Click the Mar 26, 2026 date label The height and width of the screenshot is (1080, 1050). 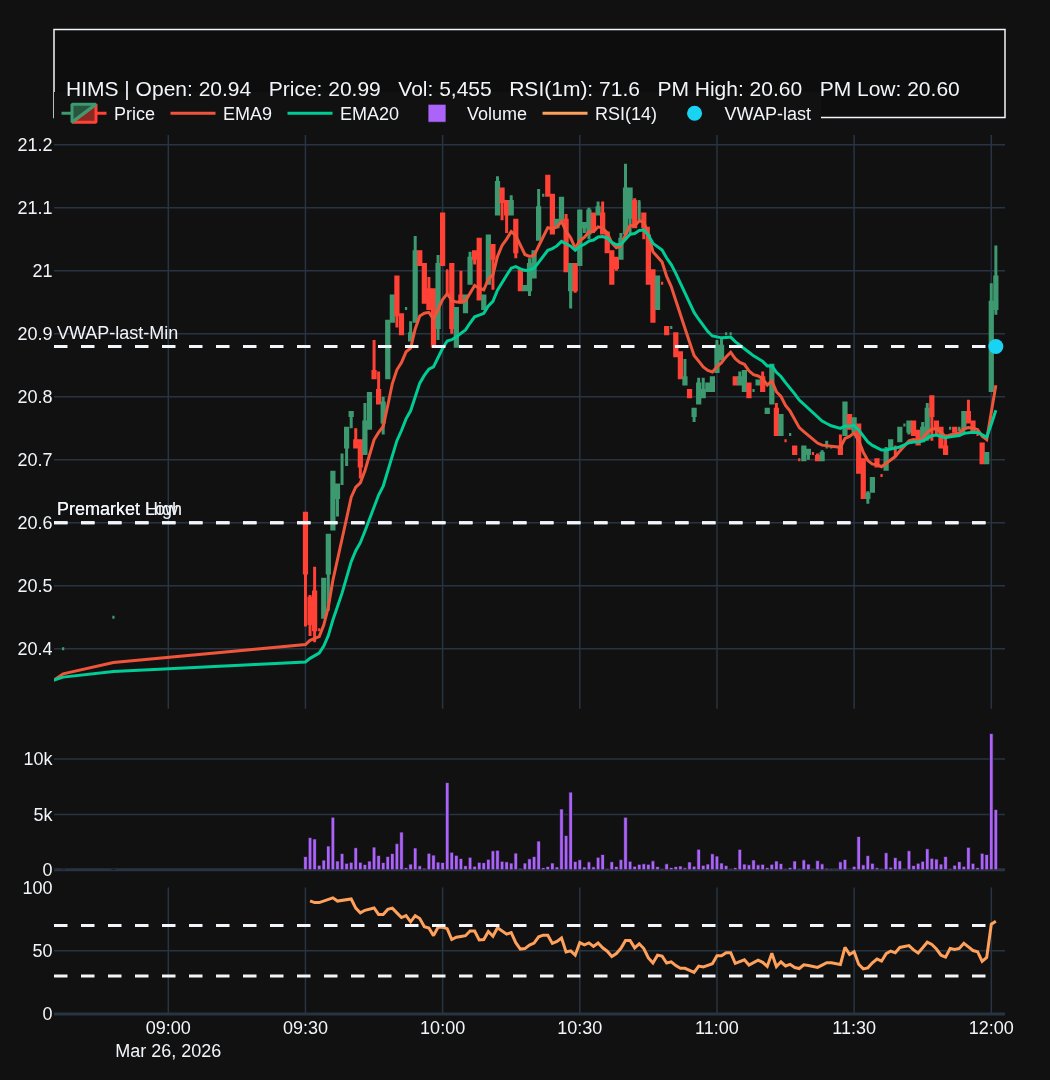[168, 1051]
